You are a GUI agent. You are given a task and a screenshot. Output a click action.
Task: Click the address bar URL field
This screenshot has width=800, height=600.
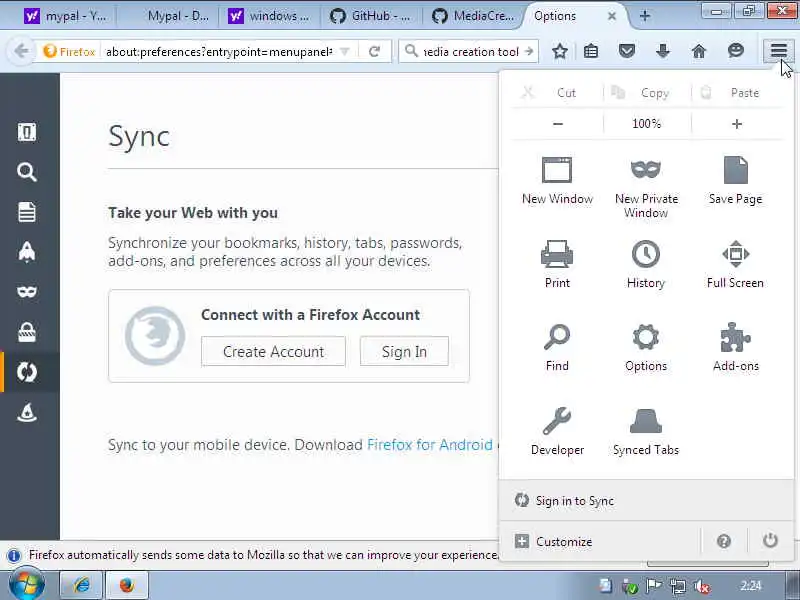pyautogui.click(x=219, y=52)
